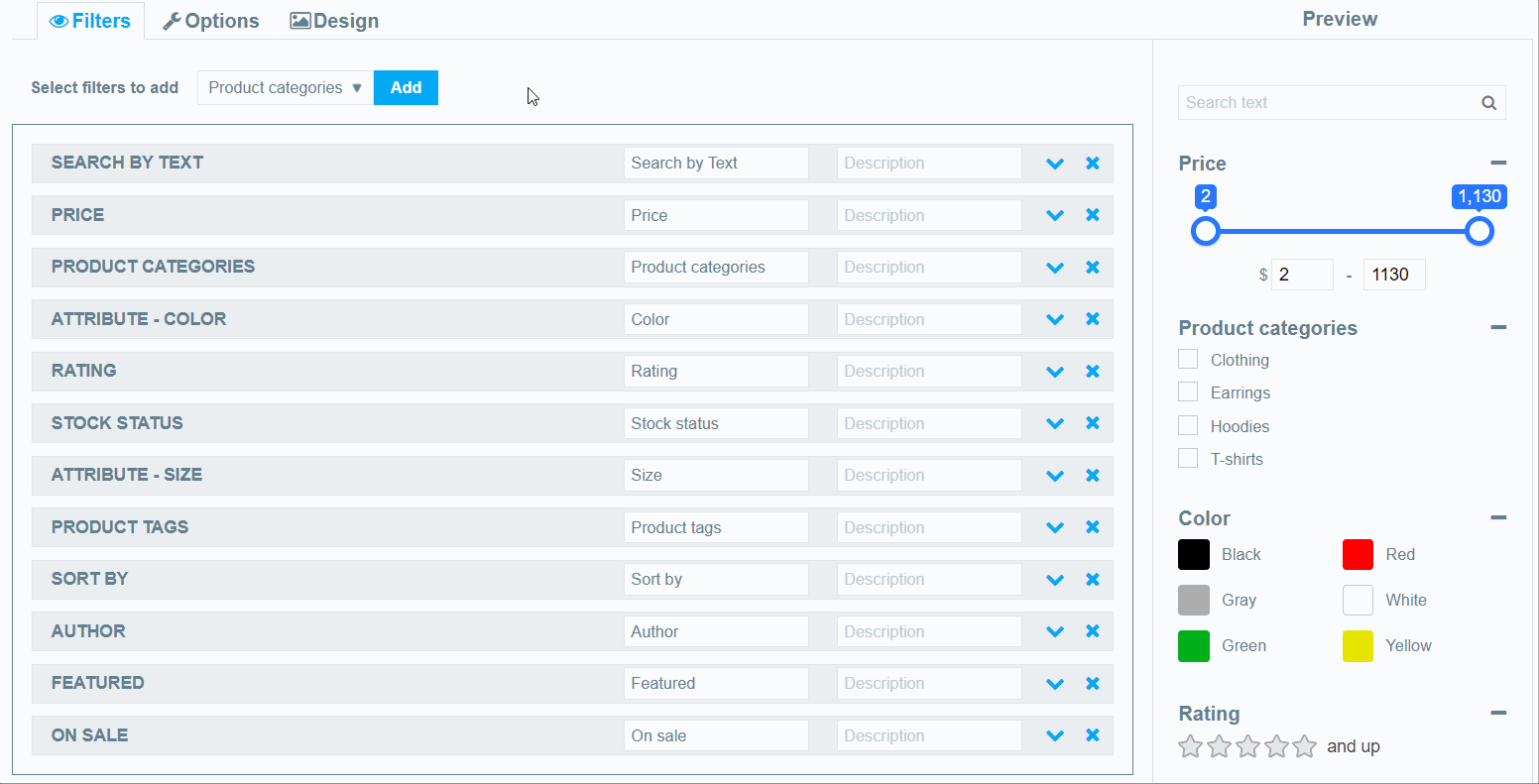Click the Color title input field
The image size is (1539, 784).
click(716, 319)
